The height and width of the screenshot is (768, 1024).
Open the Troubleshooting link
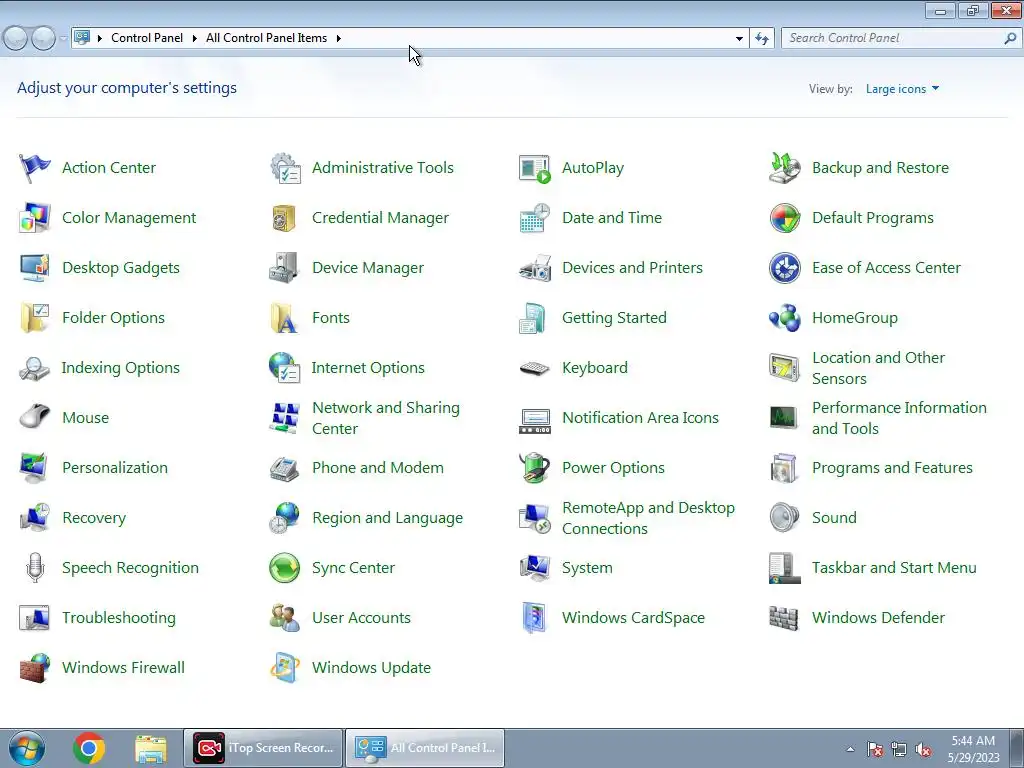point(119,618)
